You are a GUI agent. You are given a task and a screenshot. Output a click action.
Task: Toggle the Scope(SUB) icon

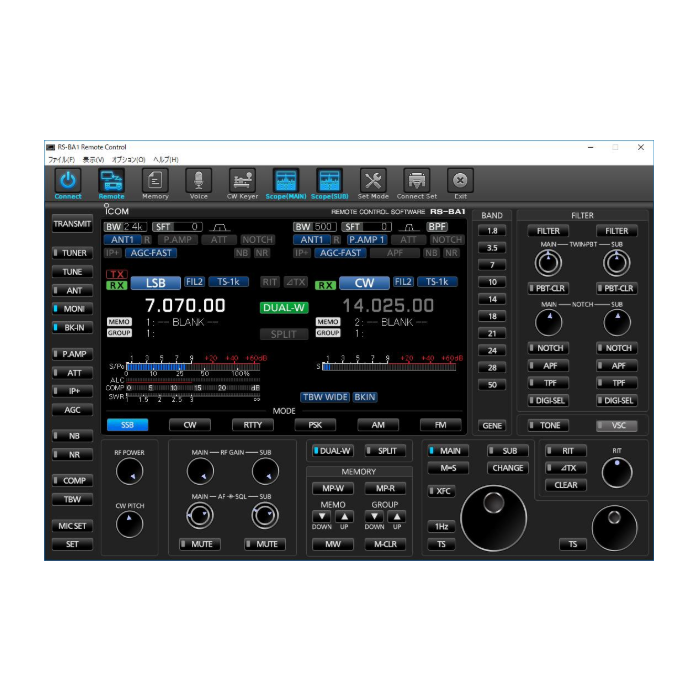pos(329,181)
